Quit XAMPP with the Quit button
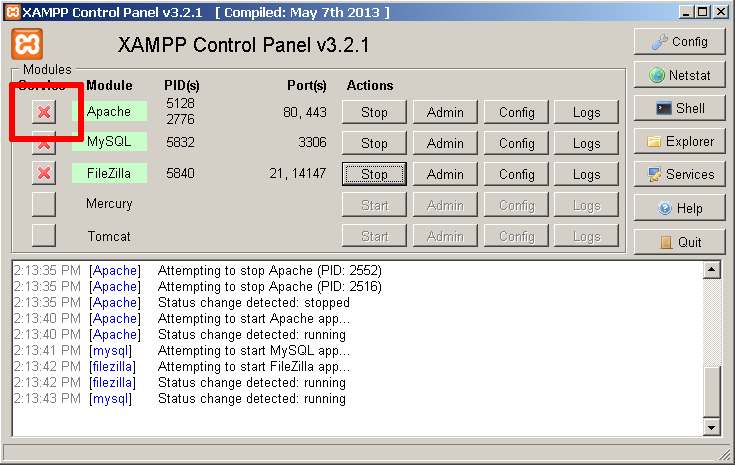 (679, 242)
